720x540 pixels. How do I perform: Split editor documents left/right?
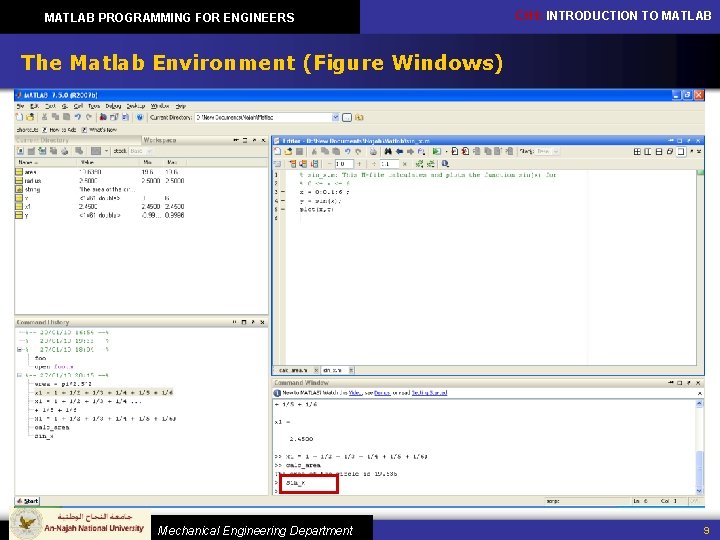647,152
